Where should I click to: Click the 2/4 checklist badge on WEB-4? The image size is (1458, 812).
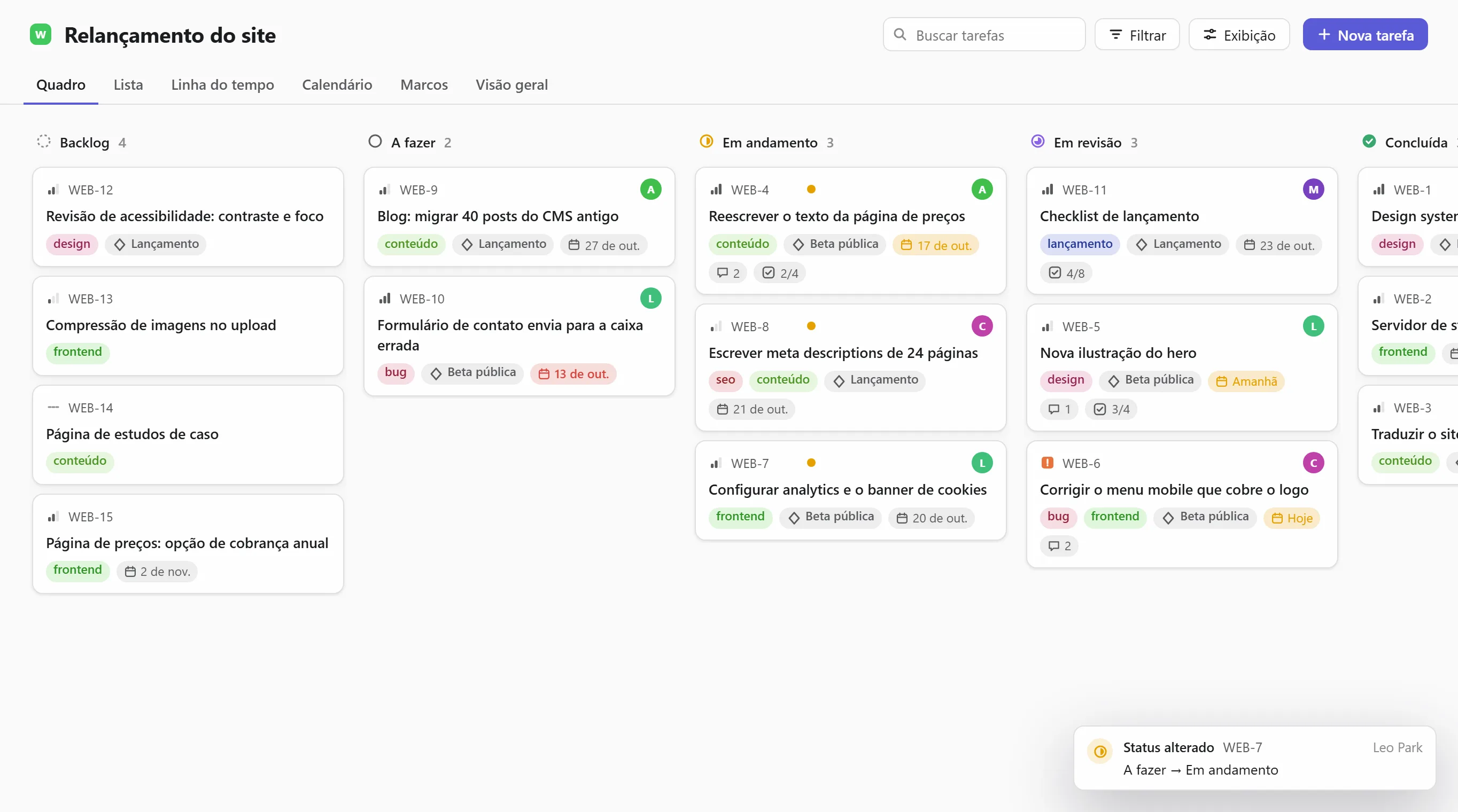coord(780,273)
